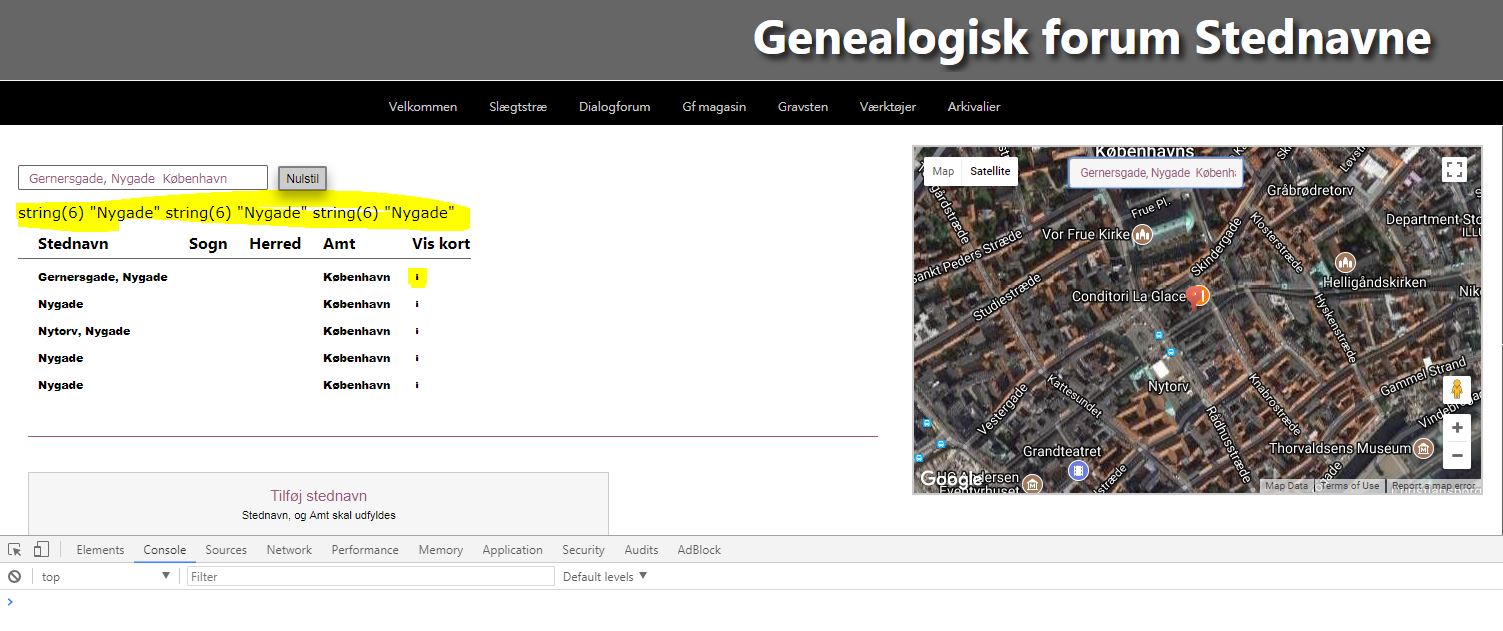
Task: Click the map fullscreen toggle icon
Action: coord(1454,170)
